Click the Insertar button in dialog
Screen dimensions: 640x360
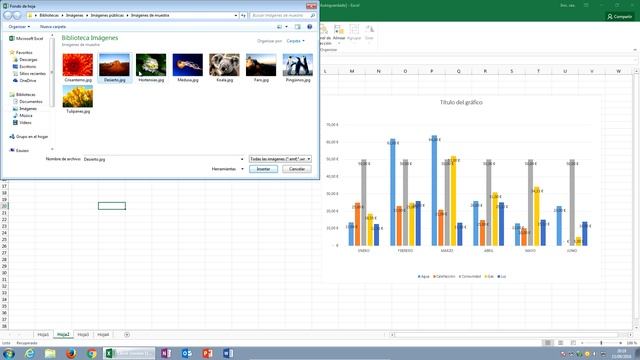263,169
